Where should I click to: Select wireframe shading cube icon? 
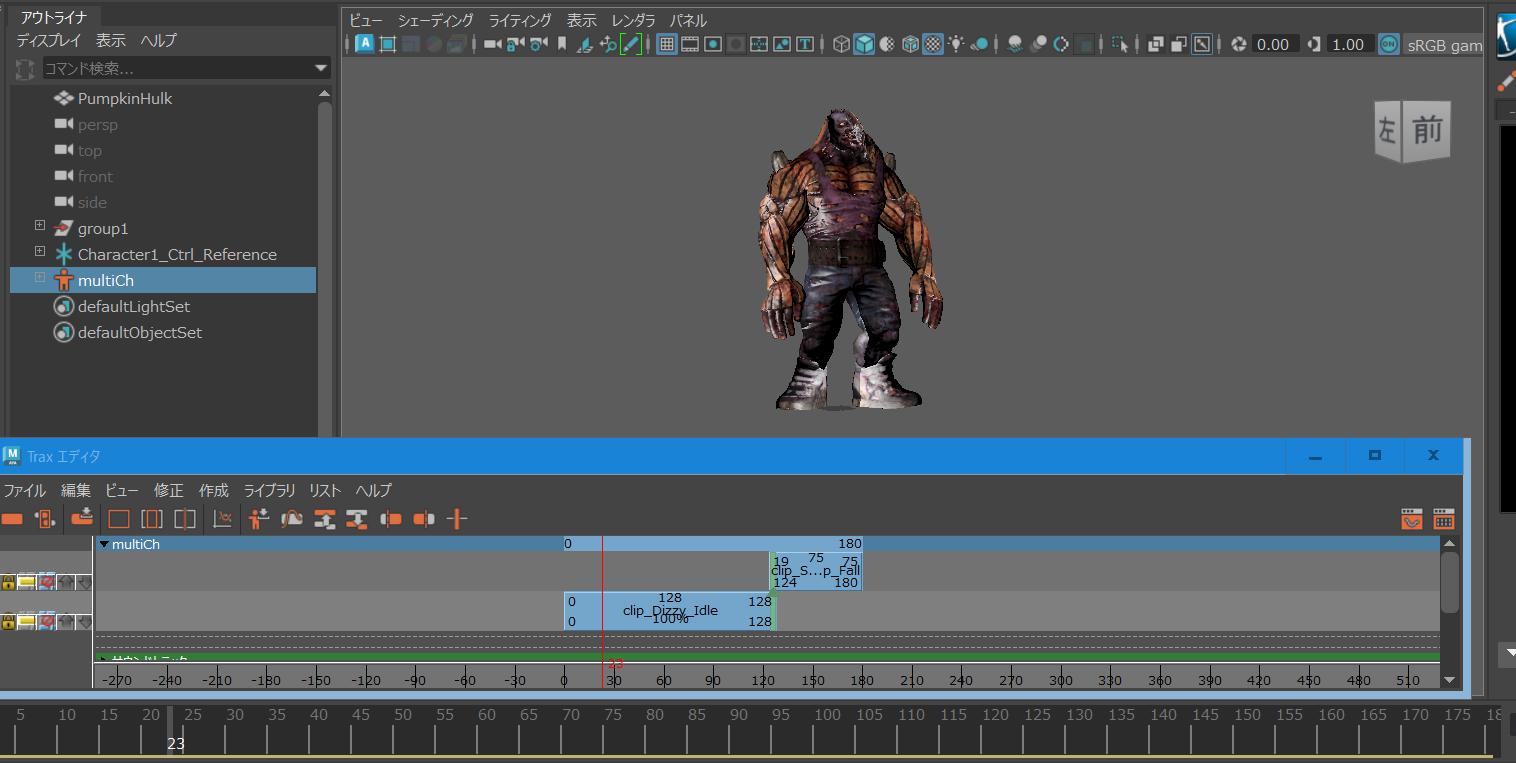[841, 44]
